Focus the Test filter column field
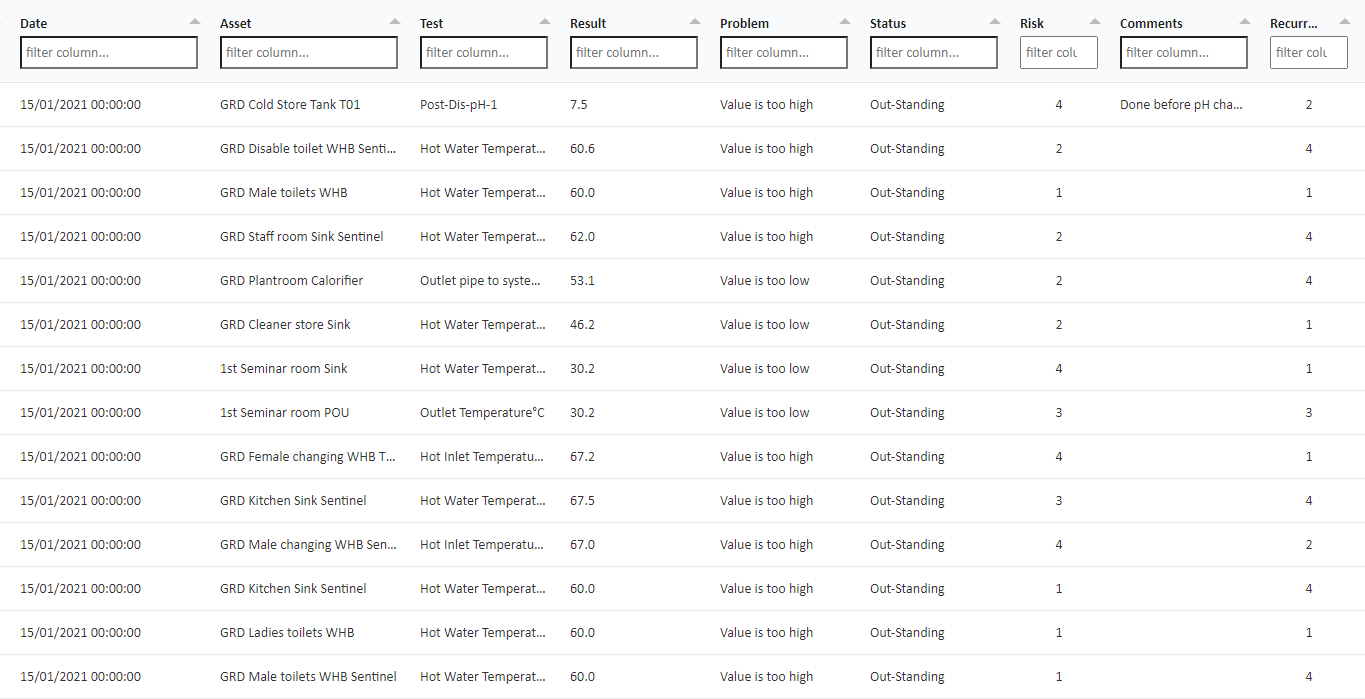 pos(484,52)
